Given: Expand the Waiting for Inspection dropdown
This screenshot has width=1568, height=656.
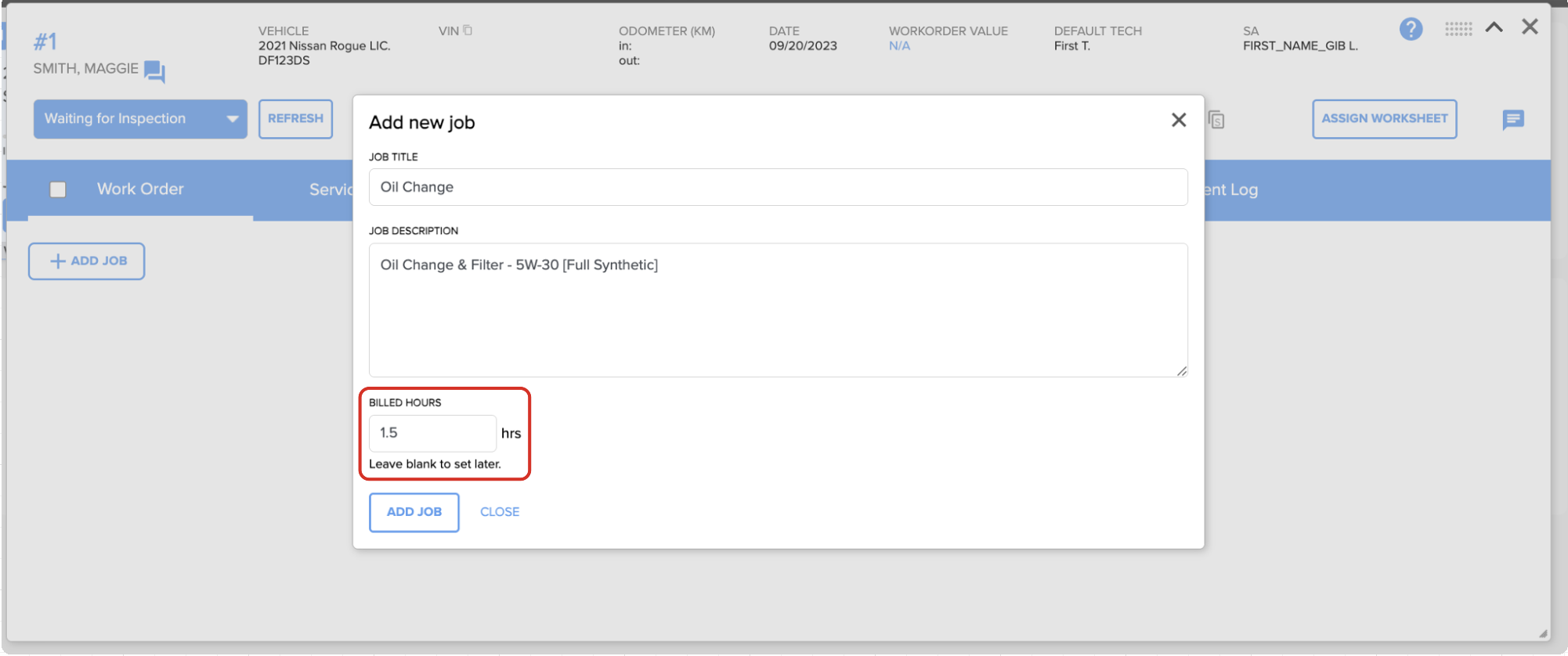Looking at the screenshot, I should (140, 119).
